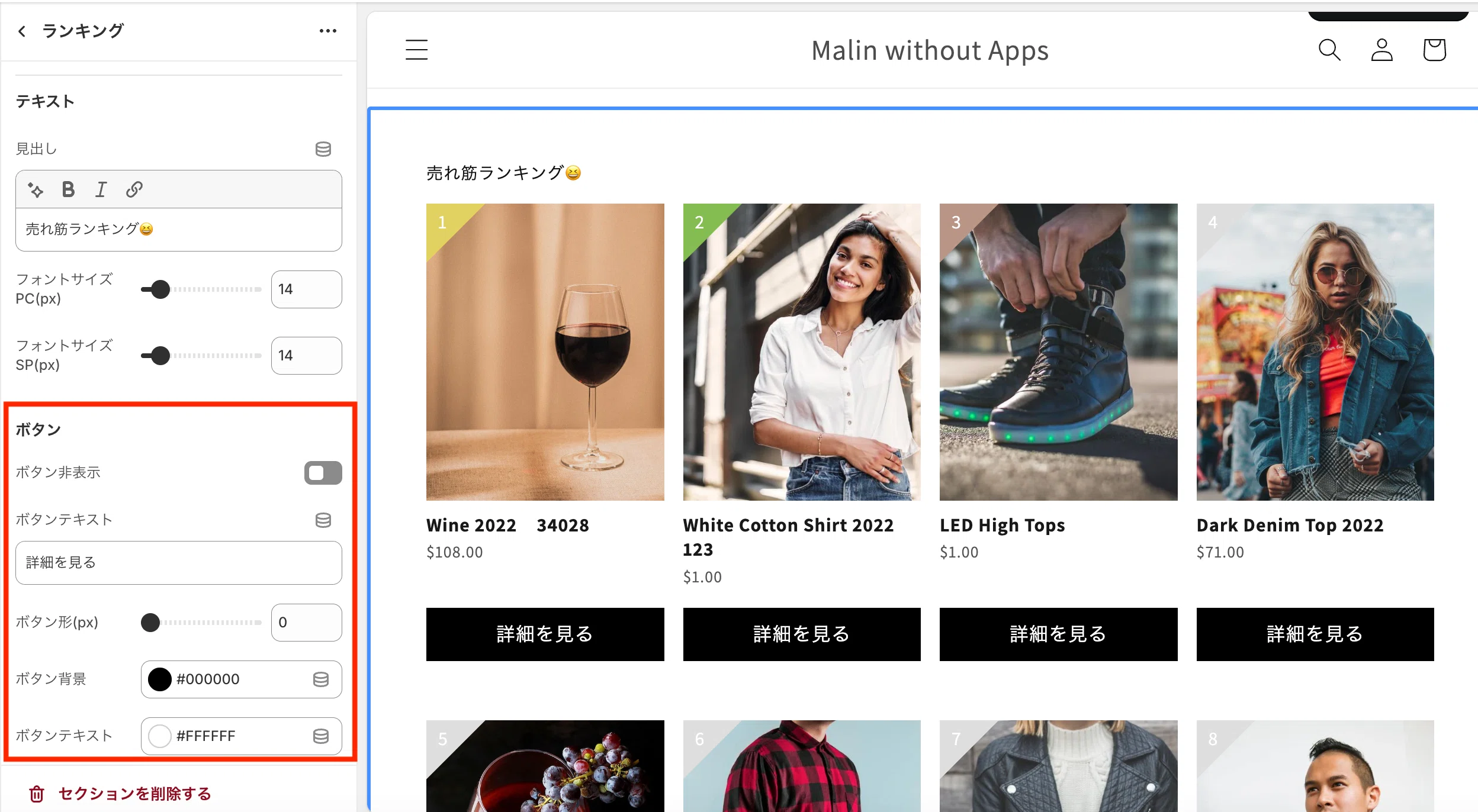Connect dynamic source for ボタンテキスト field
This screenshot has height=812, width=1478.
point(323,520)
